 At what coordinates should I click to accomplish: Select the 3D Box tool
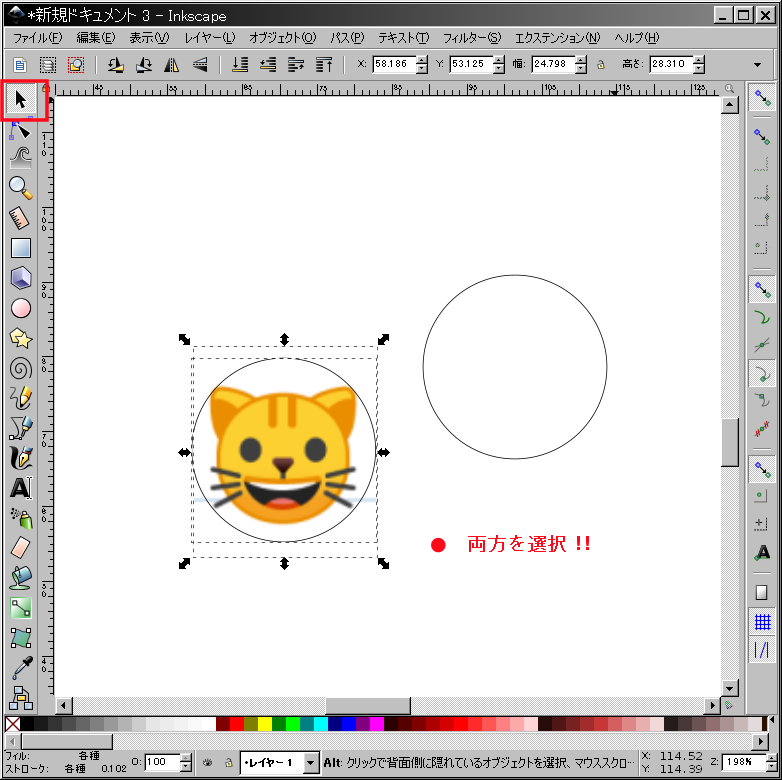[x=21, y=278]
